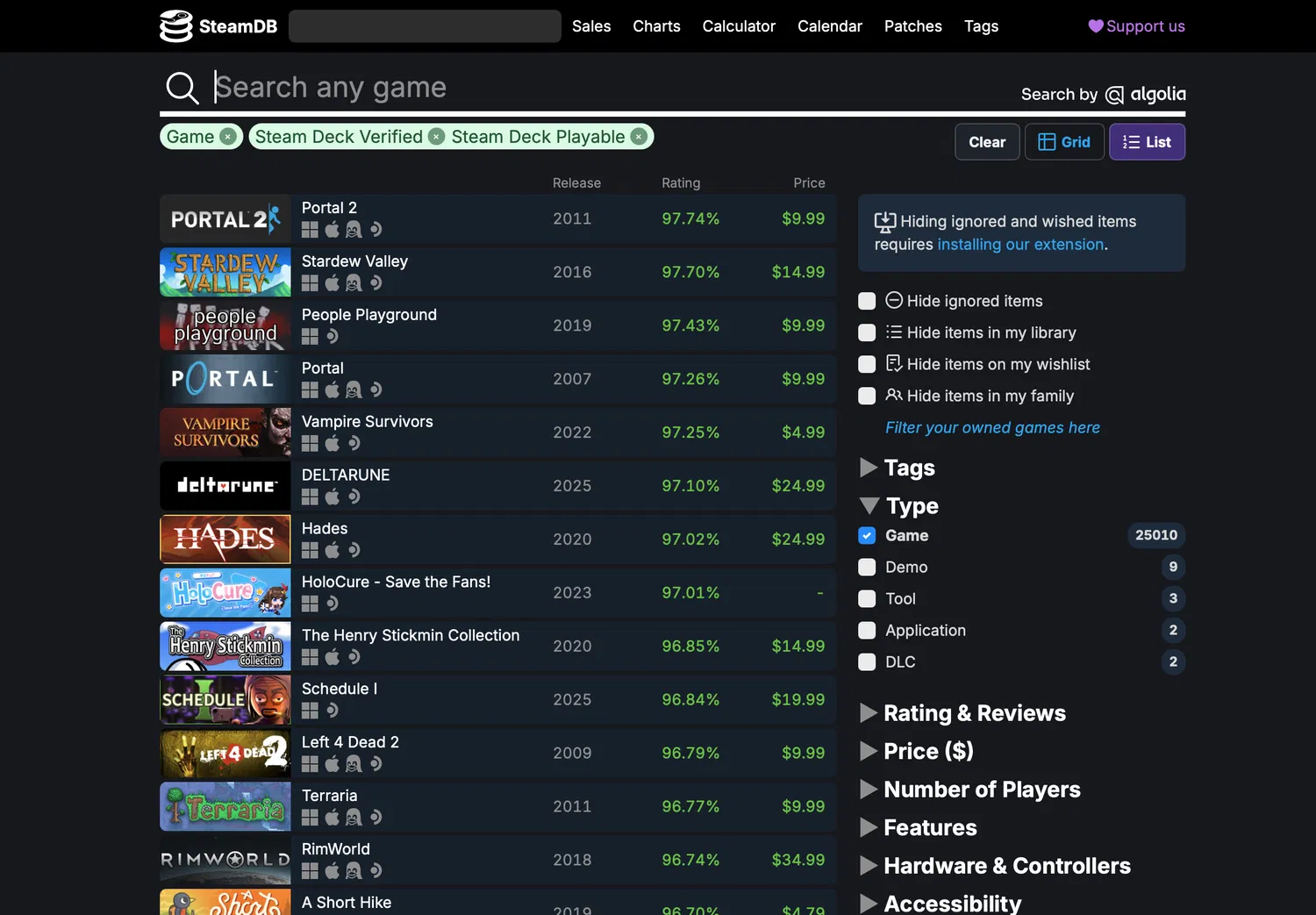This screenshot has width=1316, height=915.
Task: Click the Steam Deck icon under Terraria
Action: [375, 818]
